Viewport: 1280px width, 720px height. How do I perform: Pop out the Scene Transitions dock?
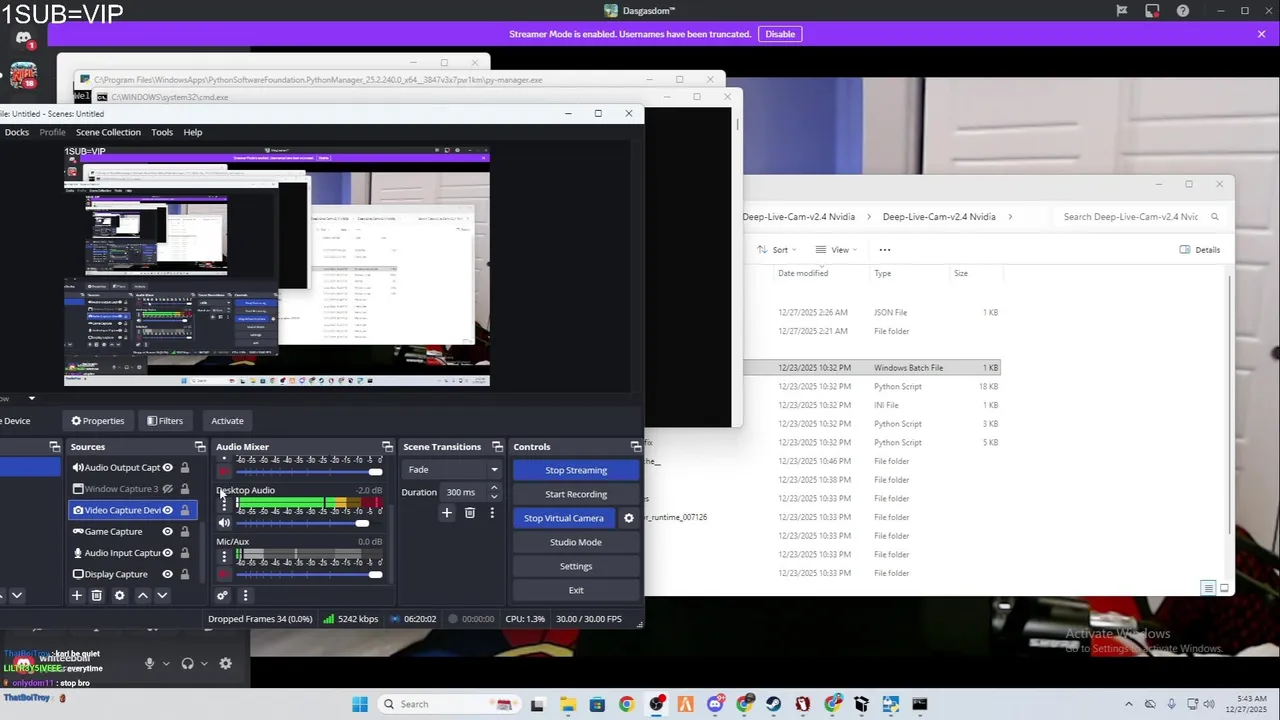click(496, 447)
